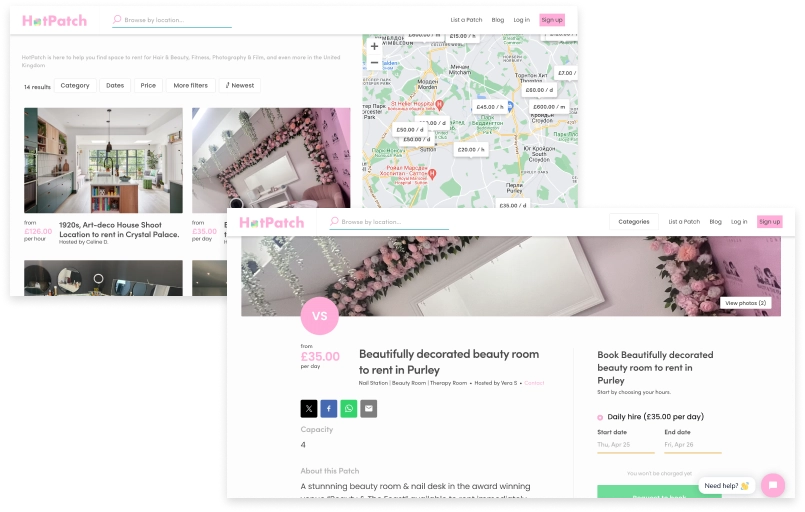This screenshot has width=805, height=512.
Task: Click Browse by location field, front window
Action: click(x=389, y=222)
